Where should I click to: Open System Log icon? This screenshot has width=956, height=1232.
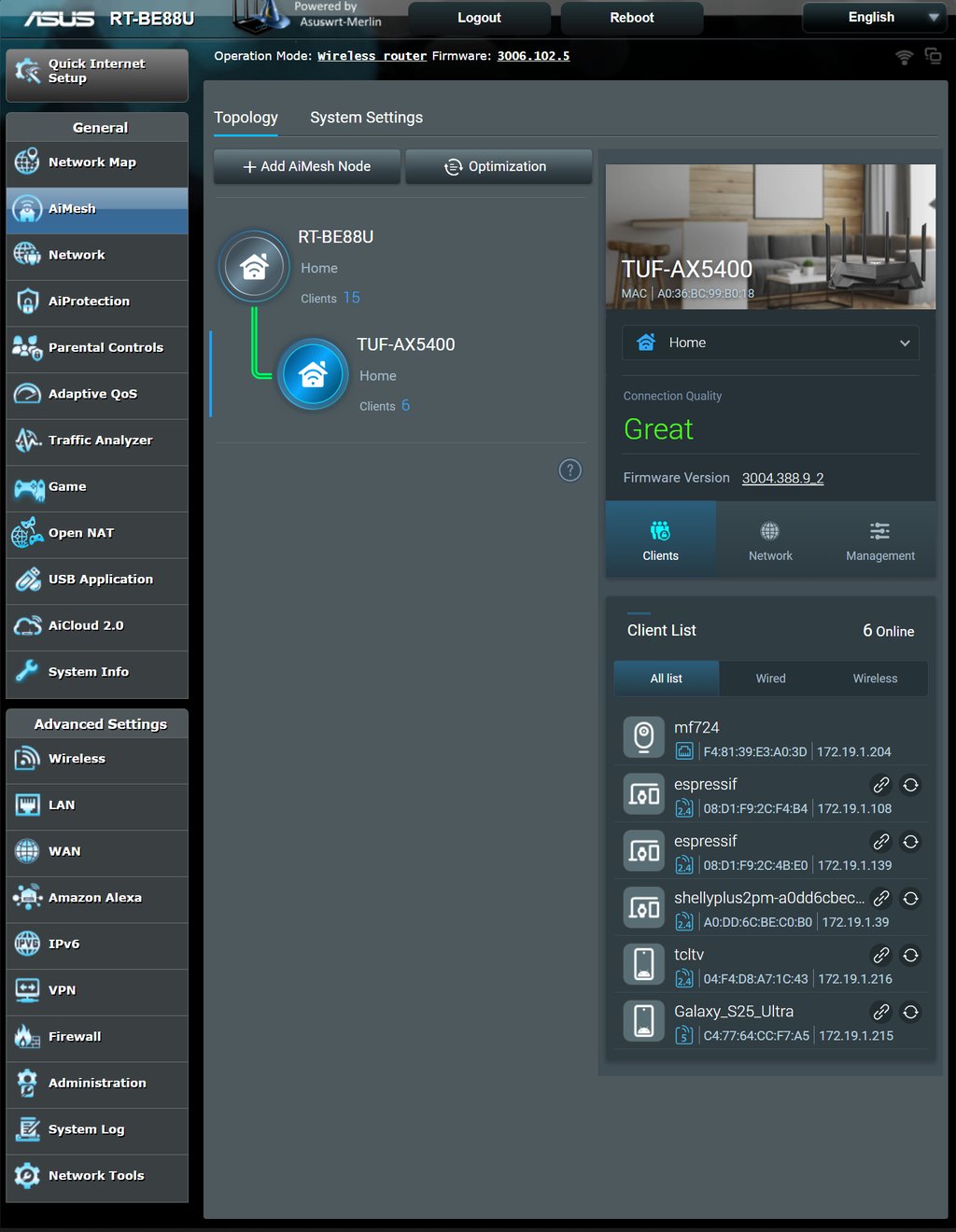click(27, 1129)
